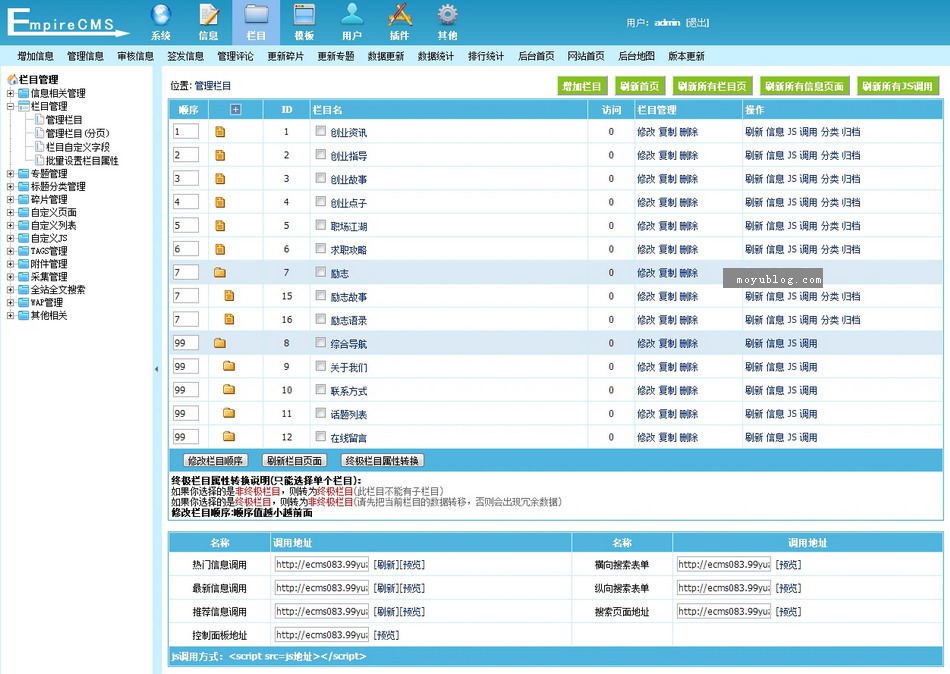Click the 热门信息调用 address field
The height and width of the screenshot is (674, 950).
coord(322,564)
